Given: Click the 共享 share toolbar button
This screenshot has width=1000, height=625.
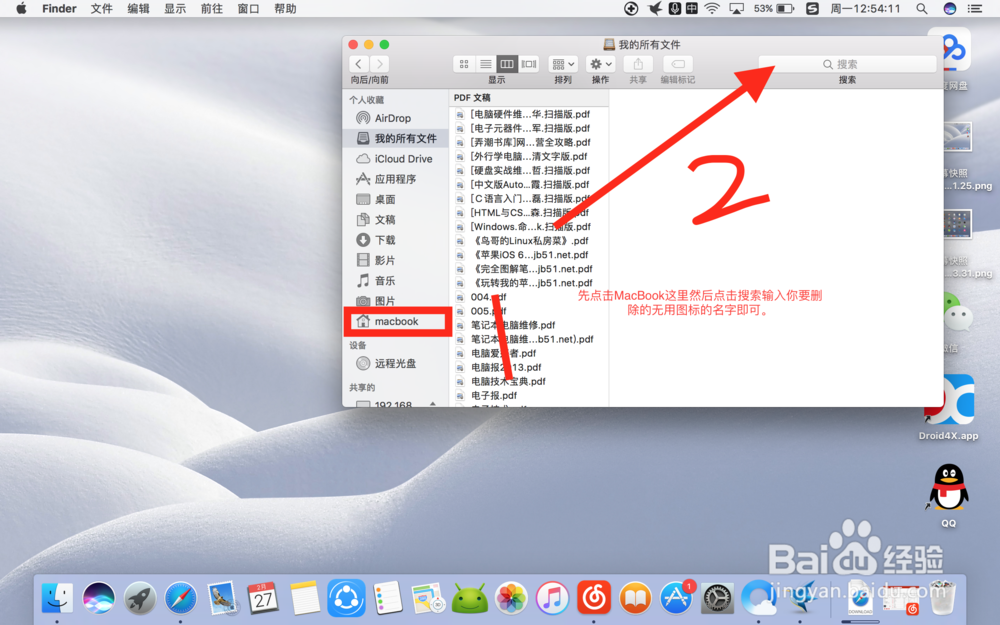Looking at the screenshot, I should pyautogui.click(x=638, y=64).
